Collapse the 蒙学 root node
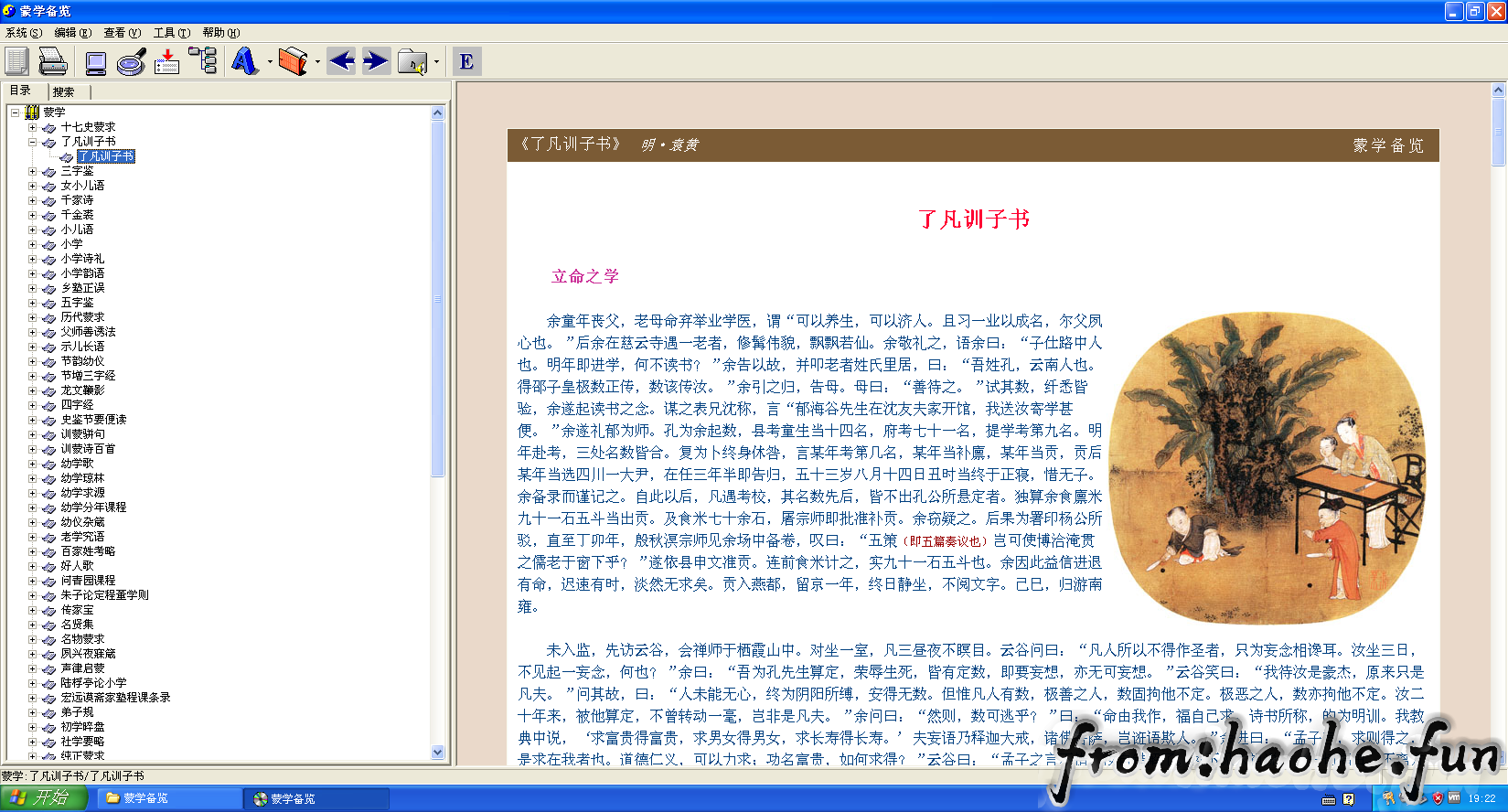 pyautogui.click(x=15, y=112)
